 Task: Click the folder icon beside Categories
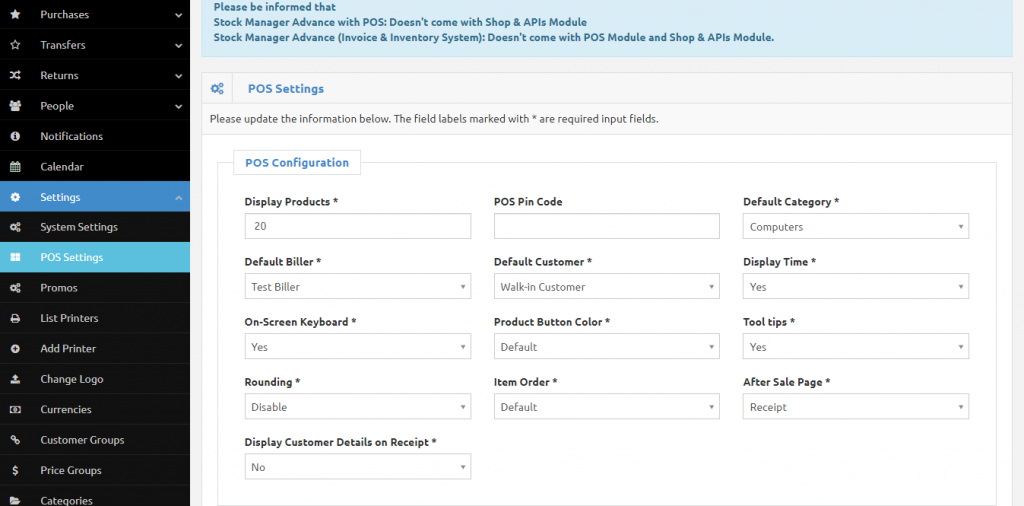point(15,500)
